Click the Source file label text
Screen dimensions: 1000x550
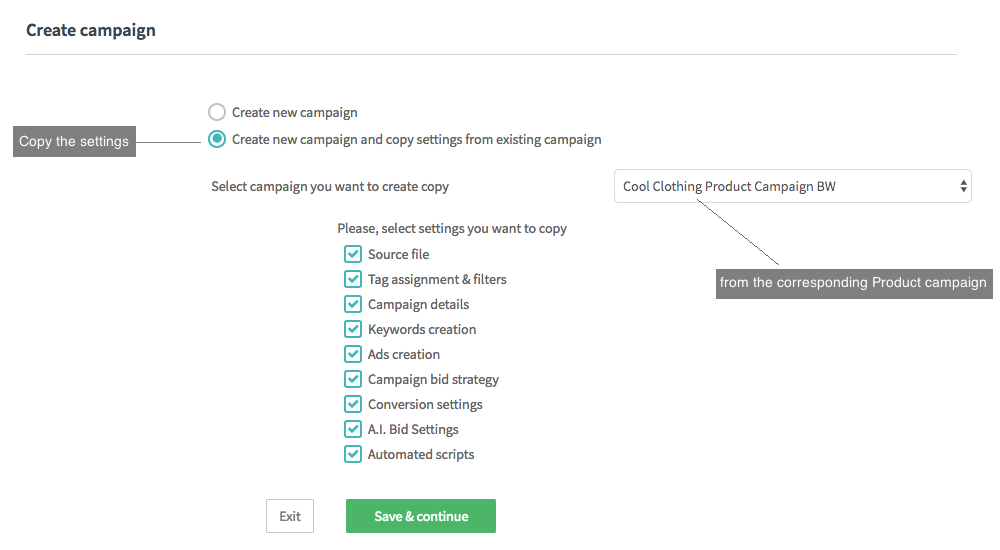pyautogui.click(x=398, y=254)
